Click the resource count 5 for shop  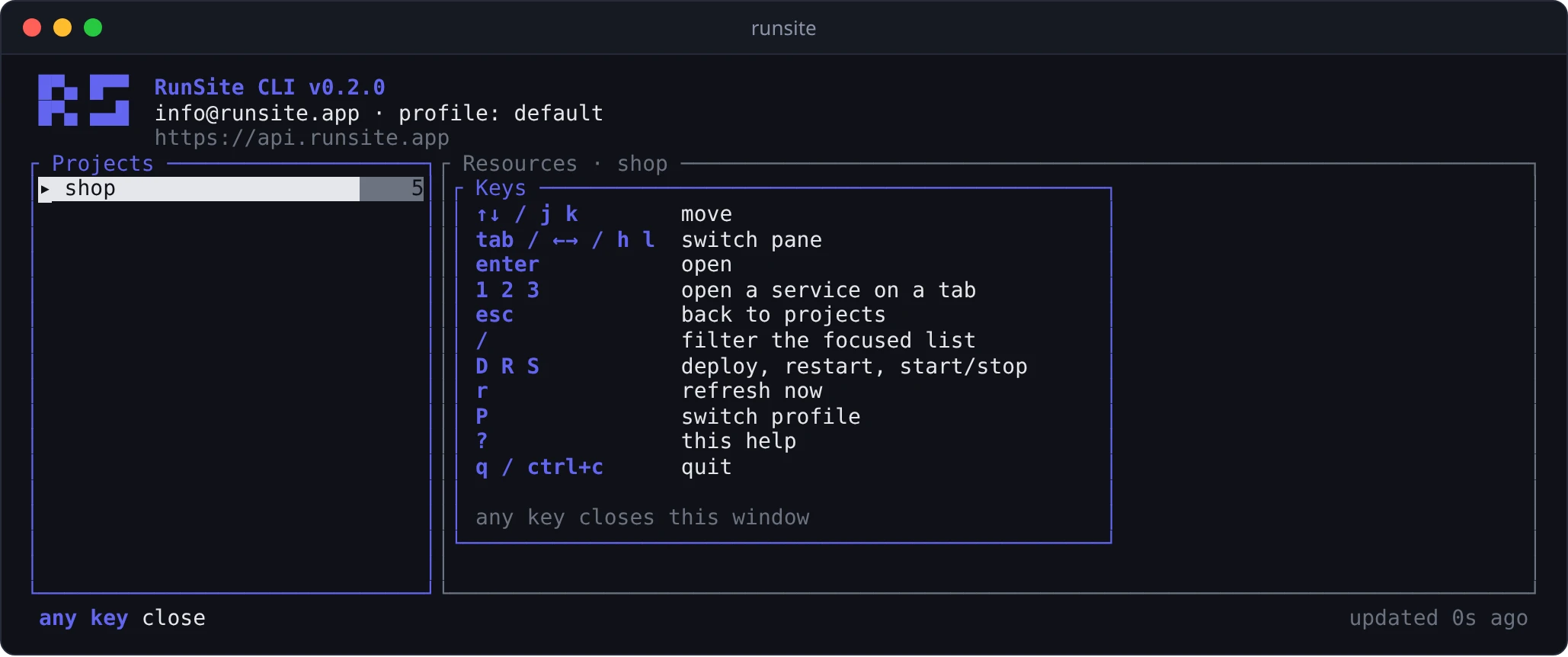click(x=417, y=188)
